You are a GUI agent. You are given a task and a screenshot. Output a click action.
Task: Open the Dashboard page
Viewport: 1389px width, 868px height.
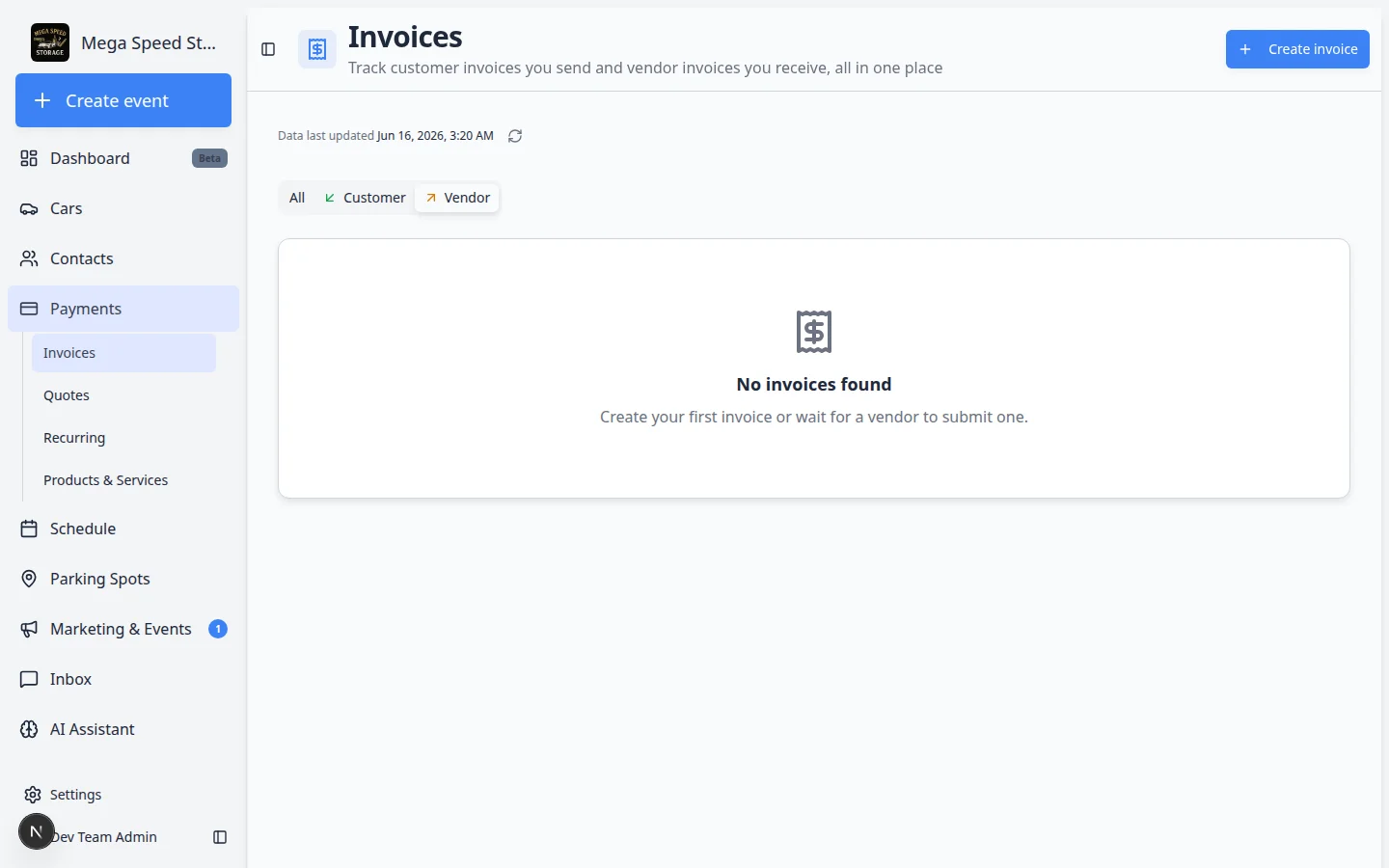[123, 158]
